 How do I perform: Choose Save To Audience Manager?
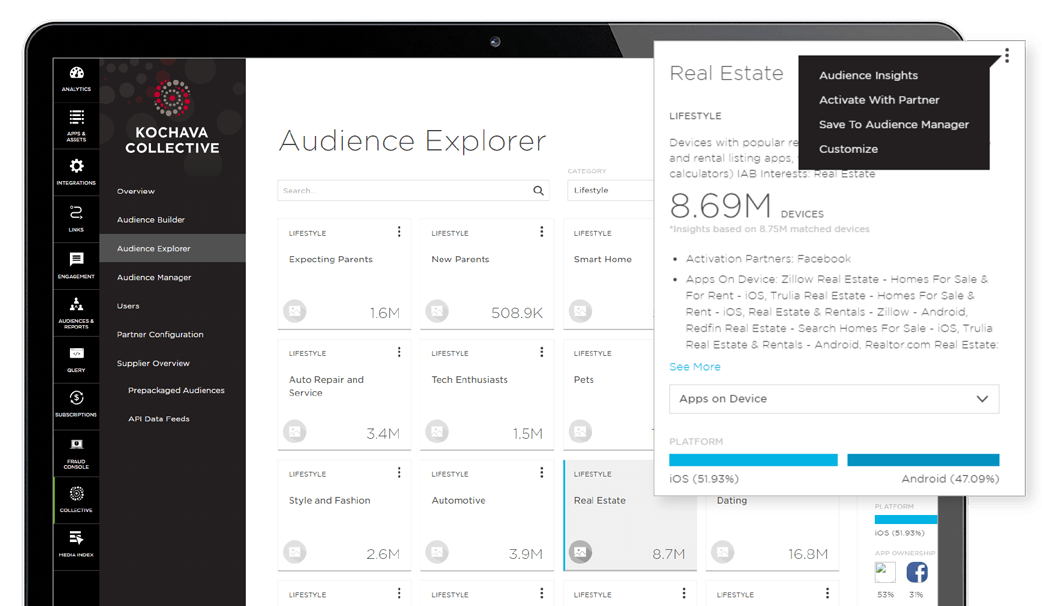coord(893,124)
